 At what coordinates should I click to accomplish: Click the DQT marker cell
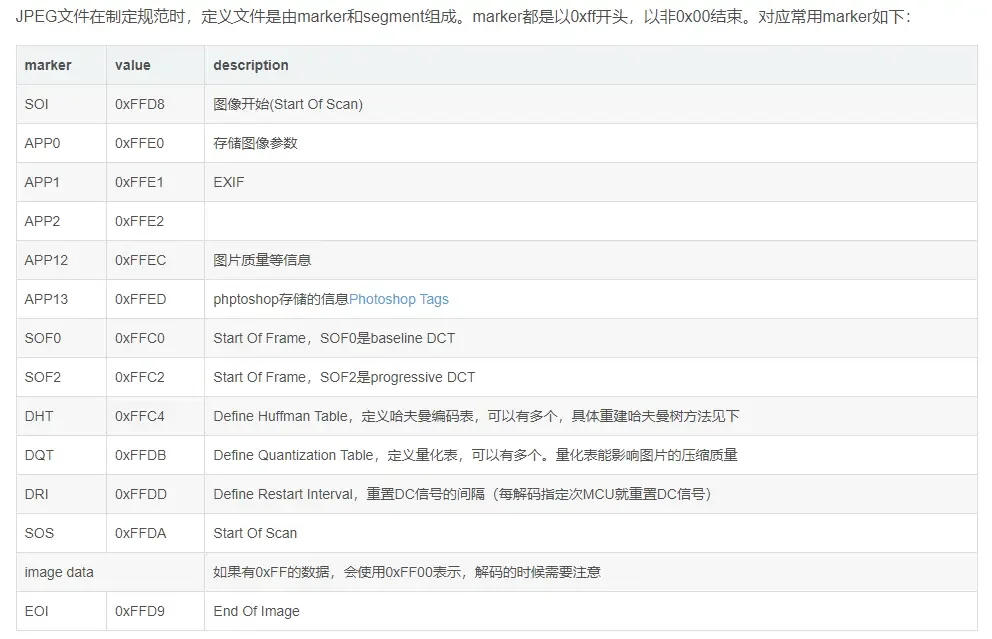point(61,456)
